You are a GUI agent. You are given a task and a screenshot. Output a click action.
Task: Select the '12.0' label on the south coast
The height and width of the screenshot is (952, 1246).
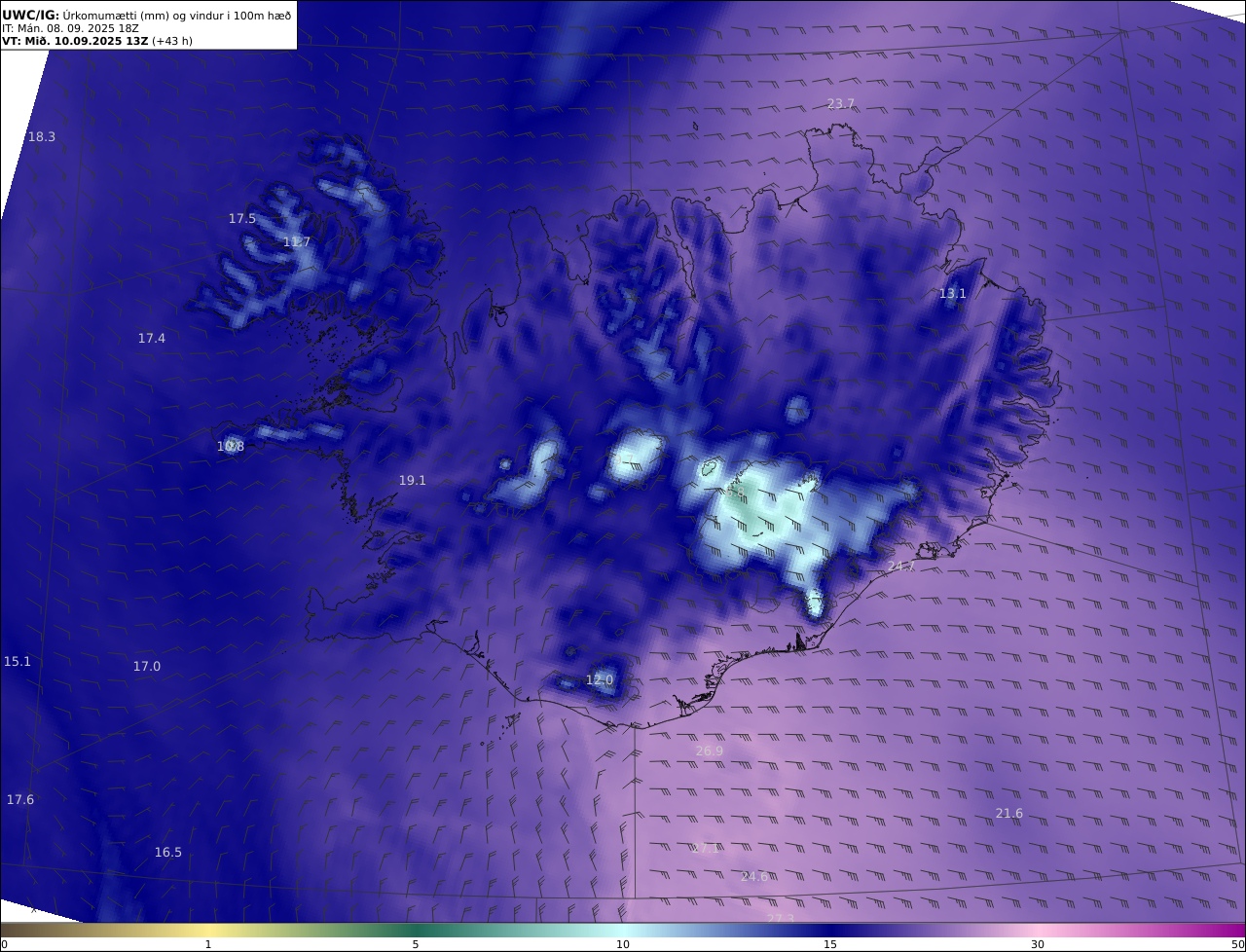pyautogui.click(x=600, y=680)
